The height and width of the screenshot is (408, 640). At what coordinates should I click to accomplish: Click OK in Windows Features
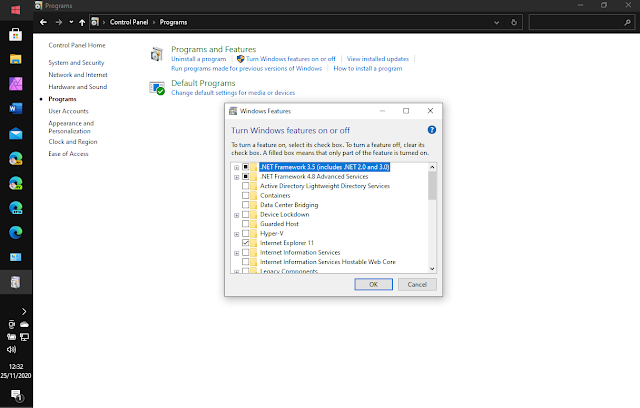373,284
